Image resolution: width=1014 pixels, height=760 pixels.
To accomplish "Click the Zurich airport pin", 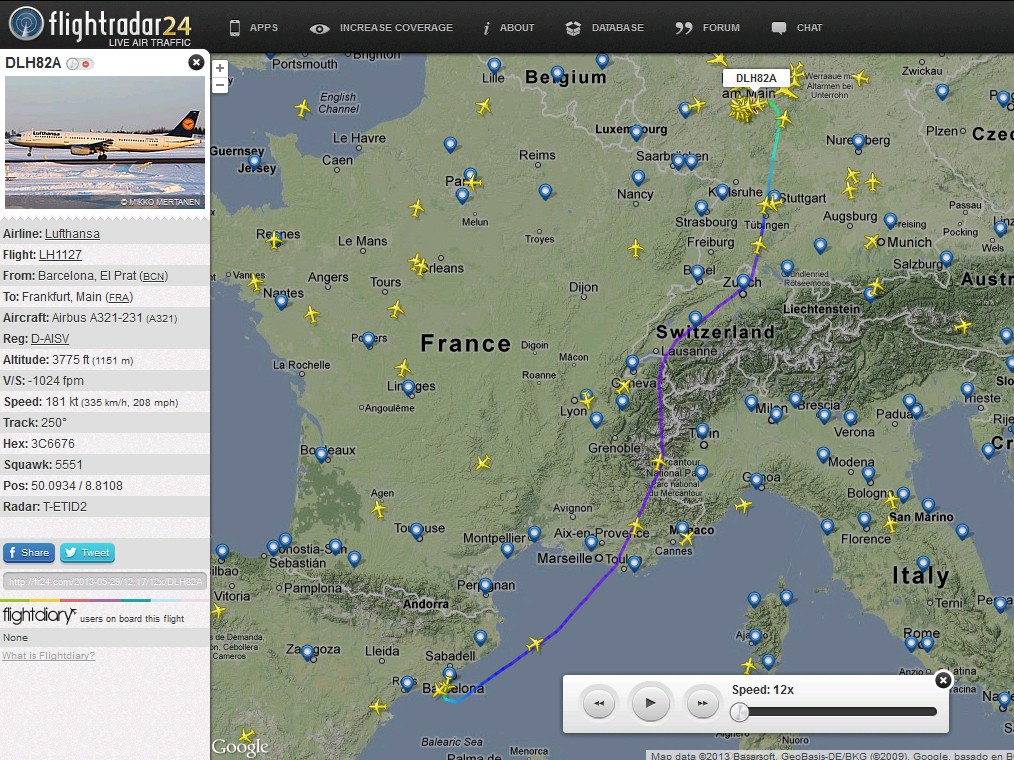I will [x=744, y=282].
